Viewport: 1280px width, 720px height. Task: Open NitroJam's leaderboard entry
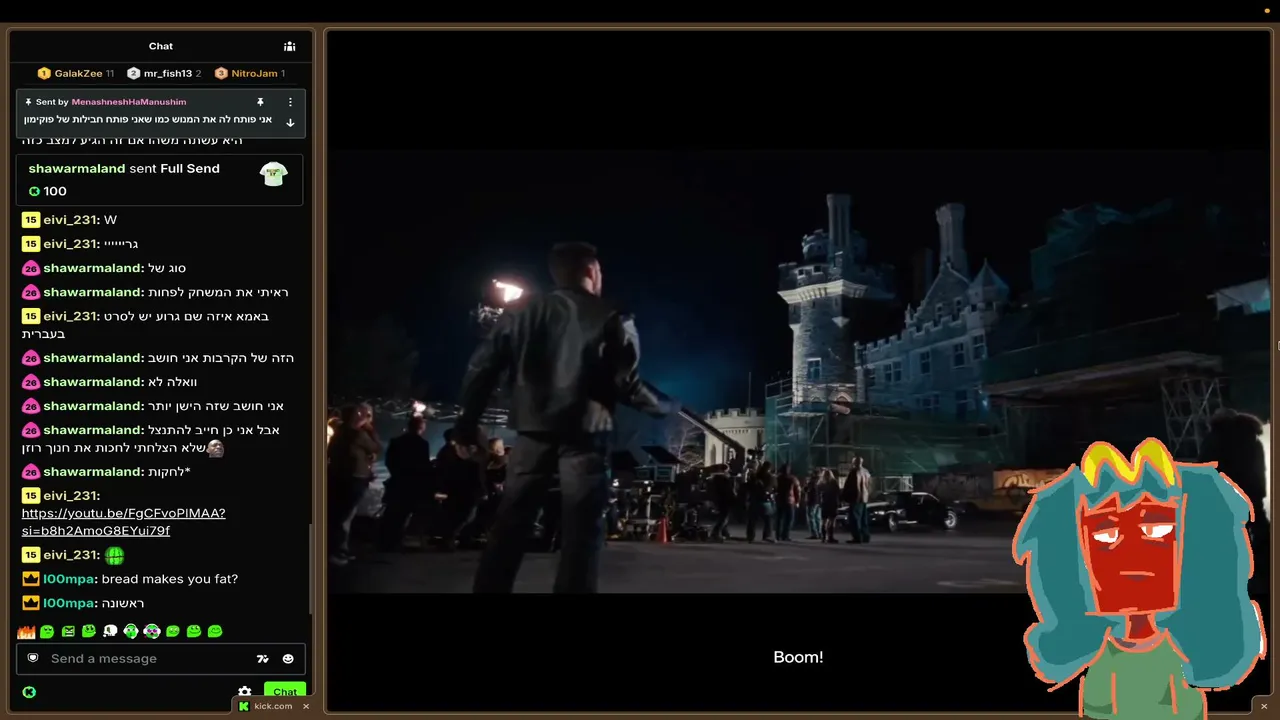[250, 73]
